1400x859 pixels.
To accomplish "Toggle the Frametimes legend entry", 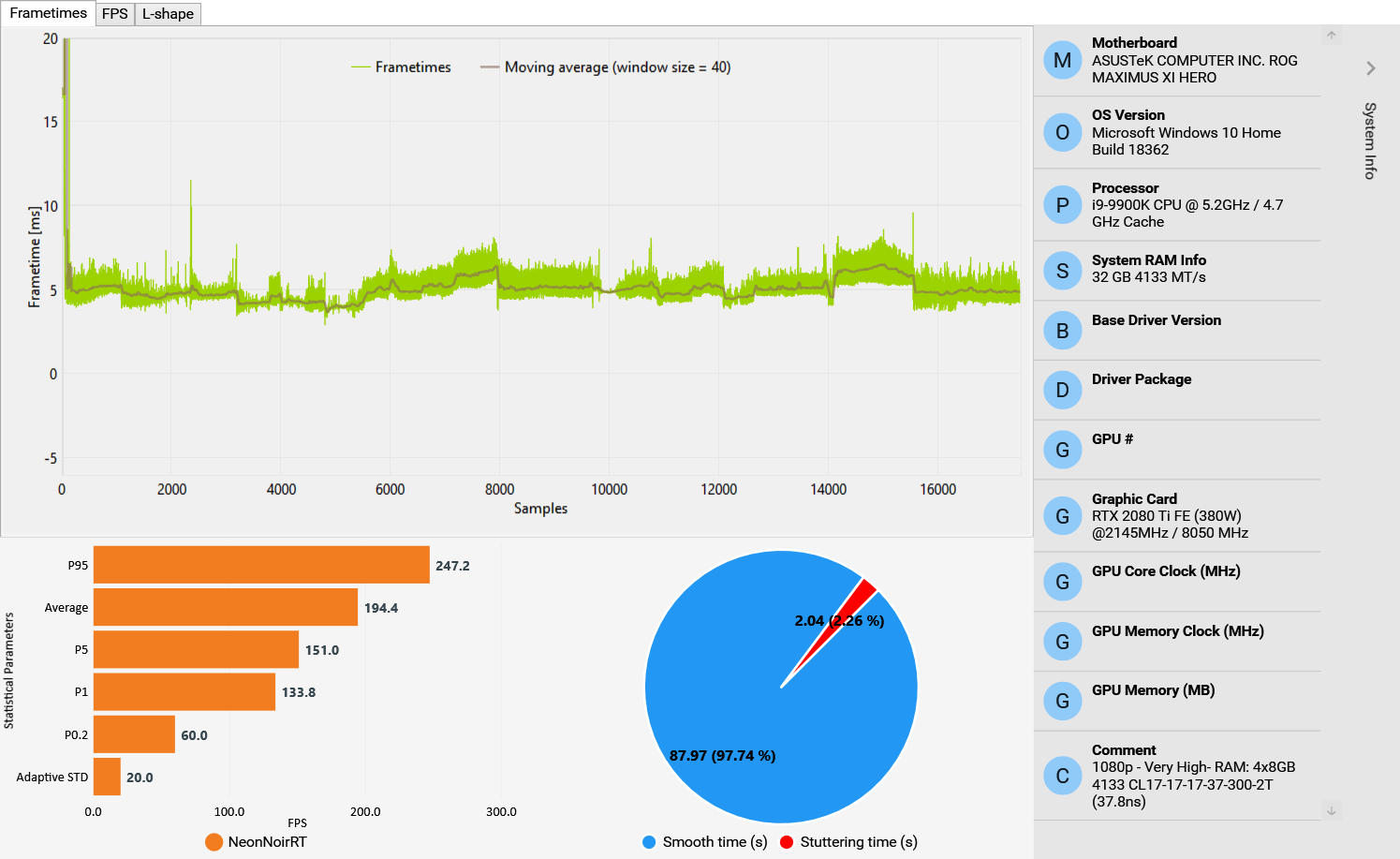I will (x=402, y=67).
